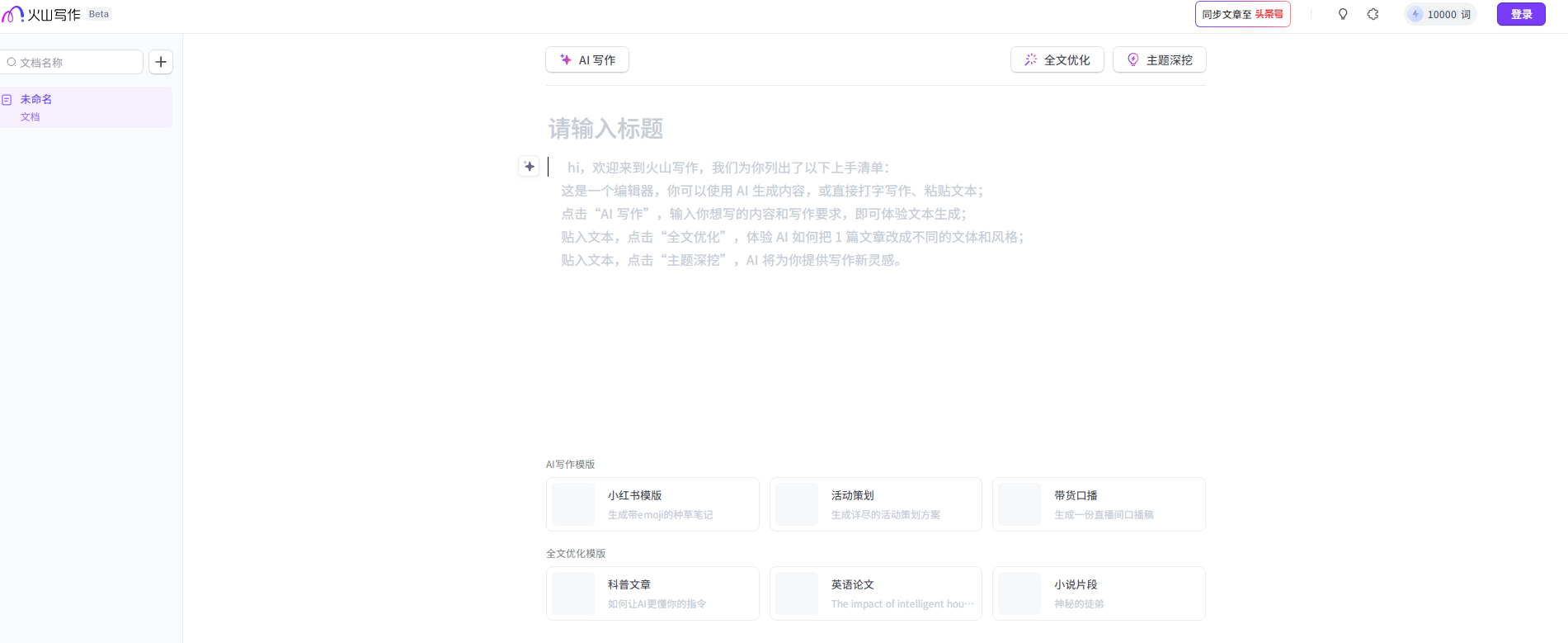Pick the 英语论文 optimization template
This screenshot has width=1568, height=643.
875,593
